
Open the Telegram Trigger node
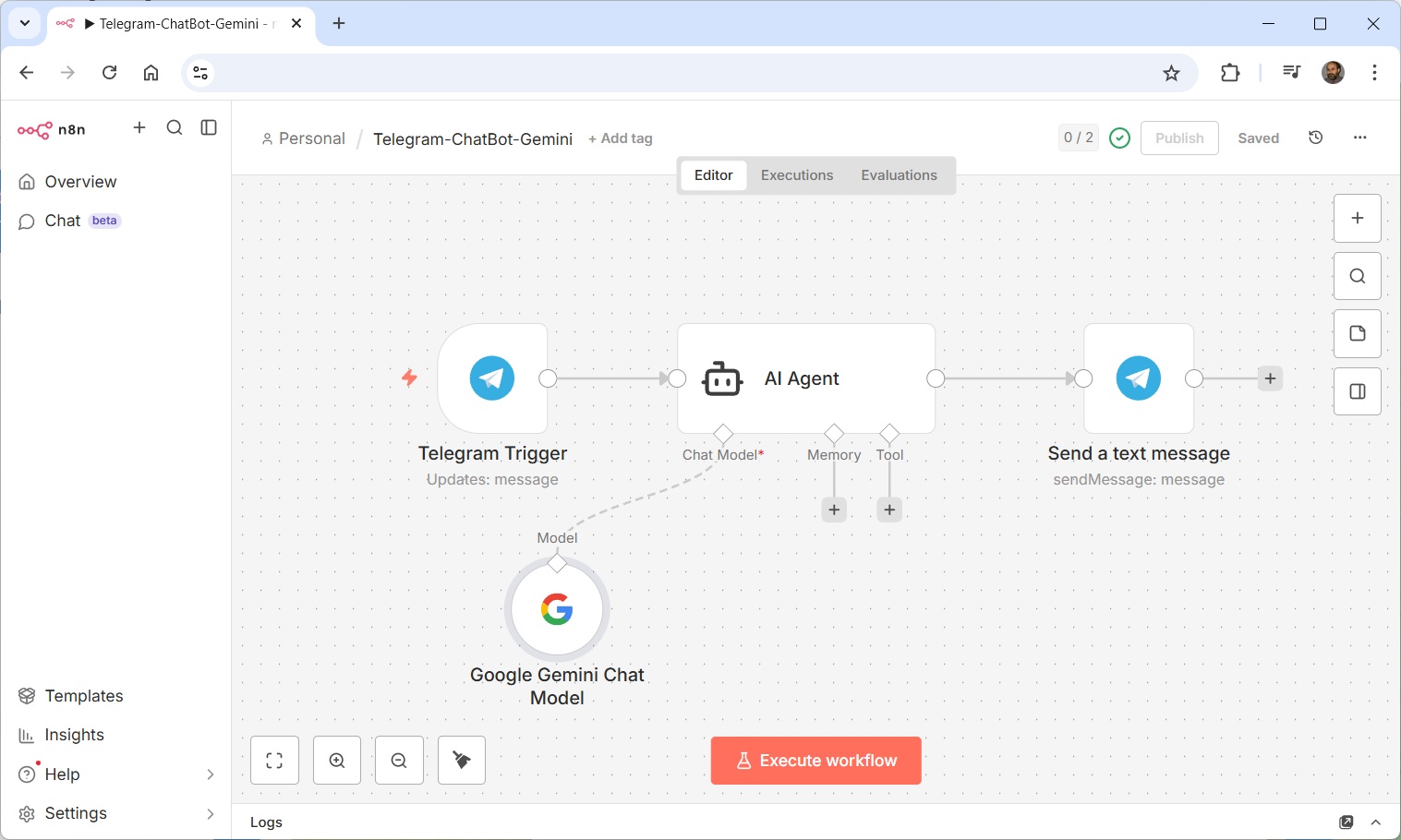click(x=492, y=378)
